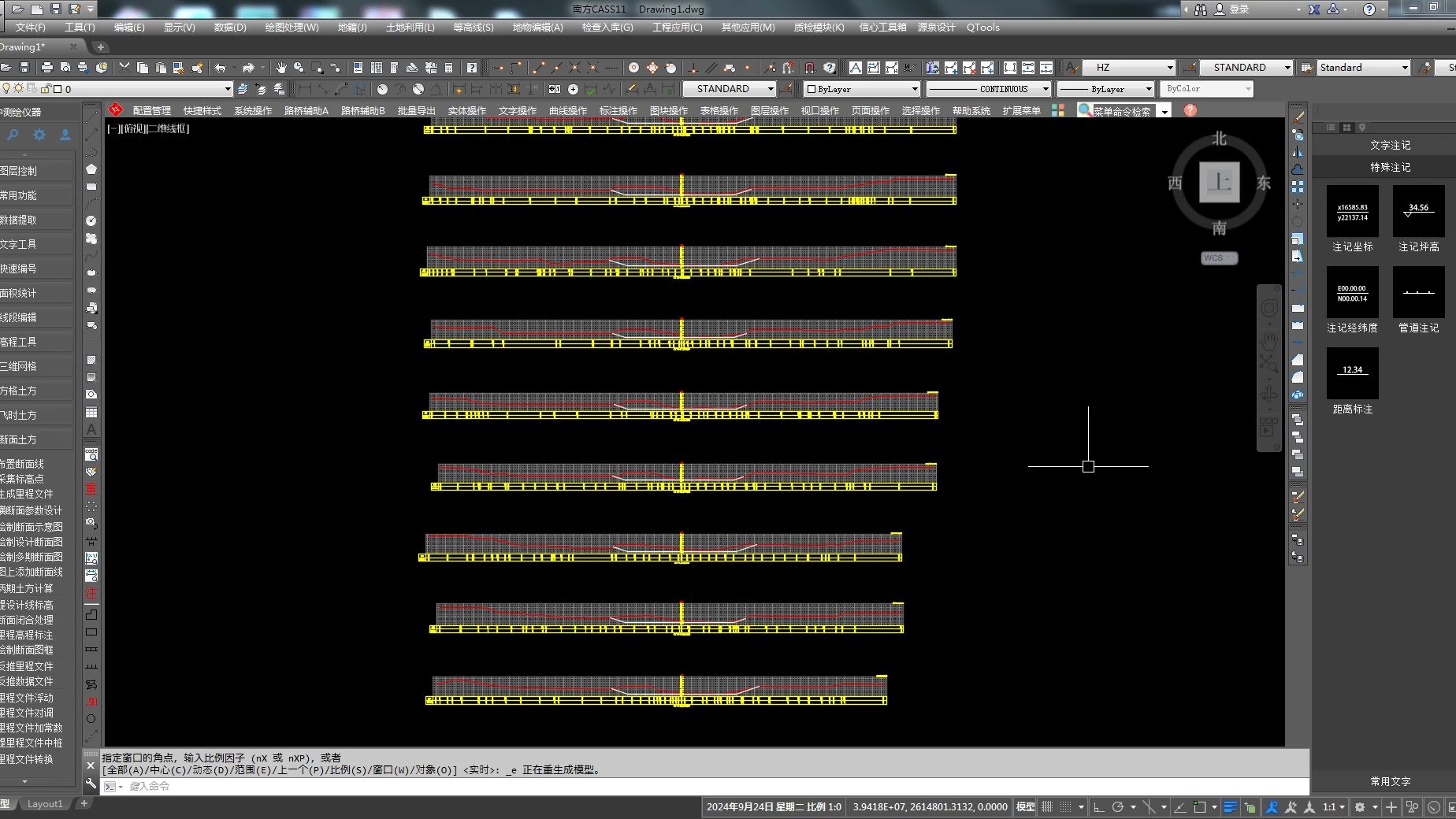This screenshot has height=819, width=1456.
Task: Click the user profile icon in survey panel
Action: click(65, 135)
